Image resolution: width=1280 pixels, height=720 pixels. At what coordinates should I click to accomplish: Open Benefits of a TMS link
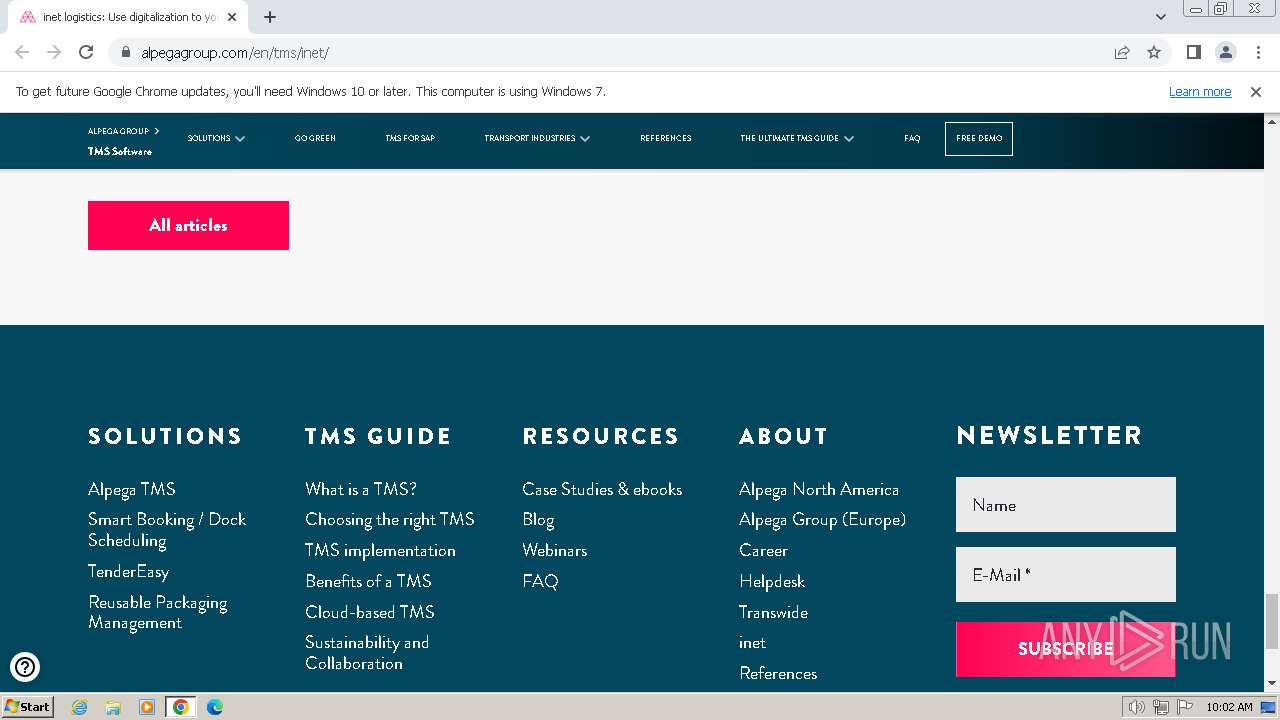click(x=368, y=581)
